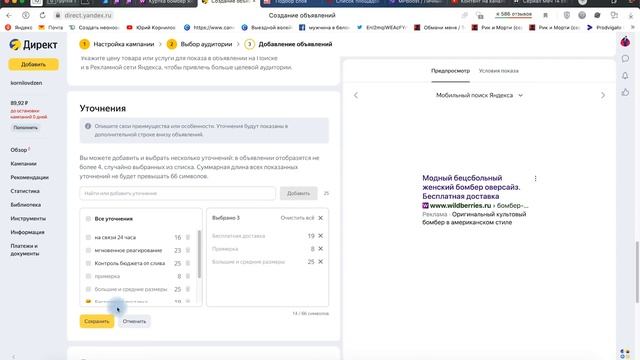Viewport: 640px width, 360px height.
Task: Open Информация in the sidebar
Action: coord(27,232)
